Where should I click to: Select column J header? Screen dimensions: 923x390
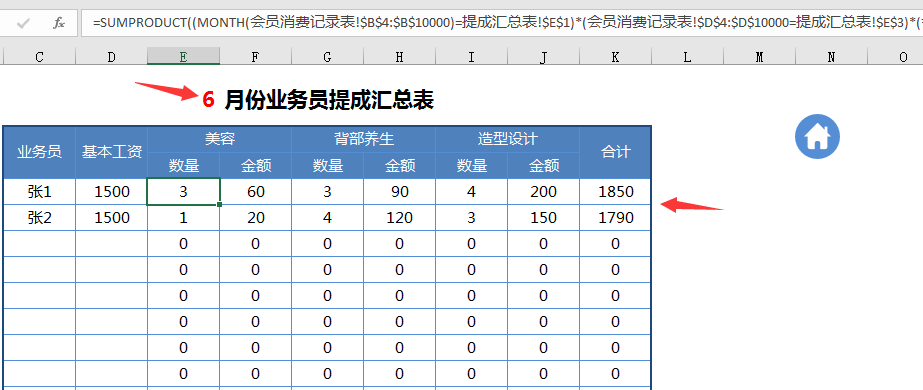543,56
